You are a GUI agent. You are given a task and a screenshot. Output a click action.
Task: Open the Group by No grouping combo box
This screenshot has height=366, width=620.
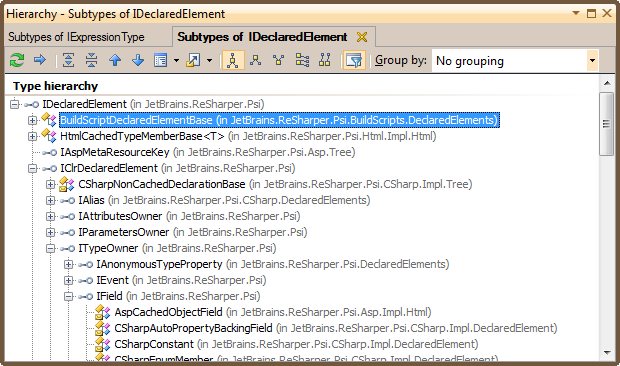(515, 60)
